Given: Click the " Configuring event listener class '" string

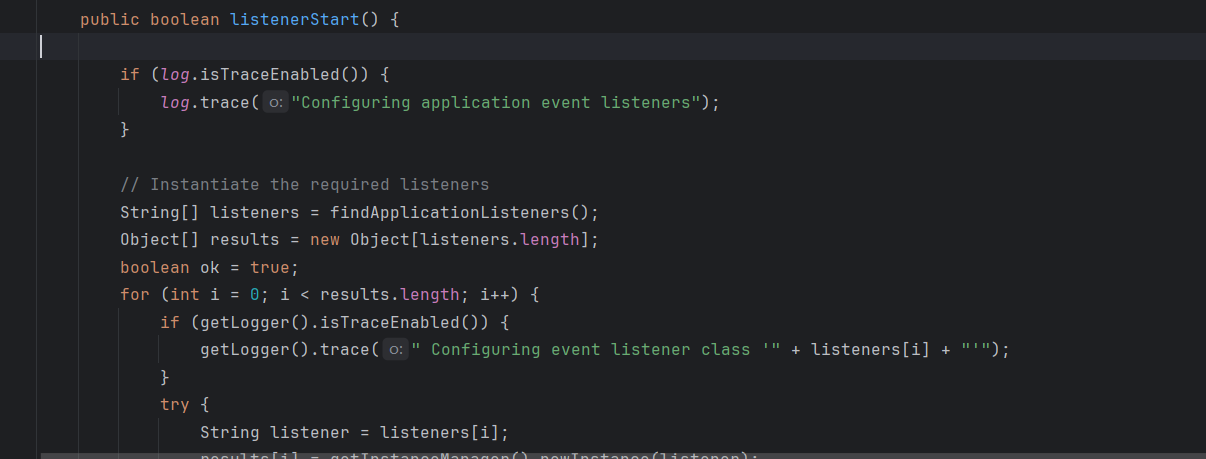Looking at the screenshot, I should (595, 350).
